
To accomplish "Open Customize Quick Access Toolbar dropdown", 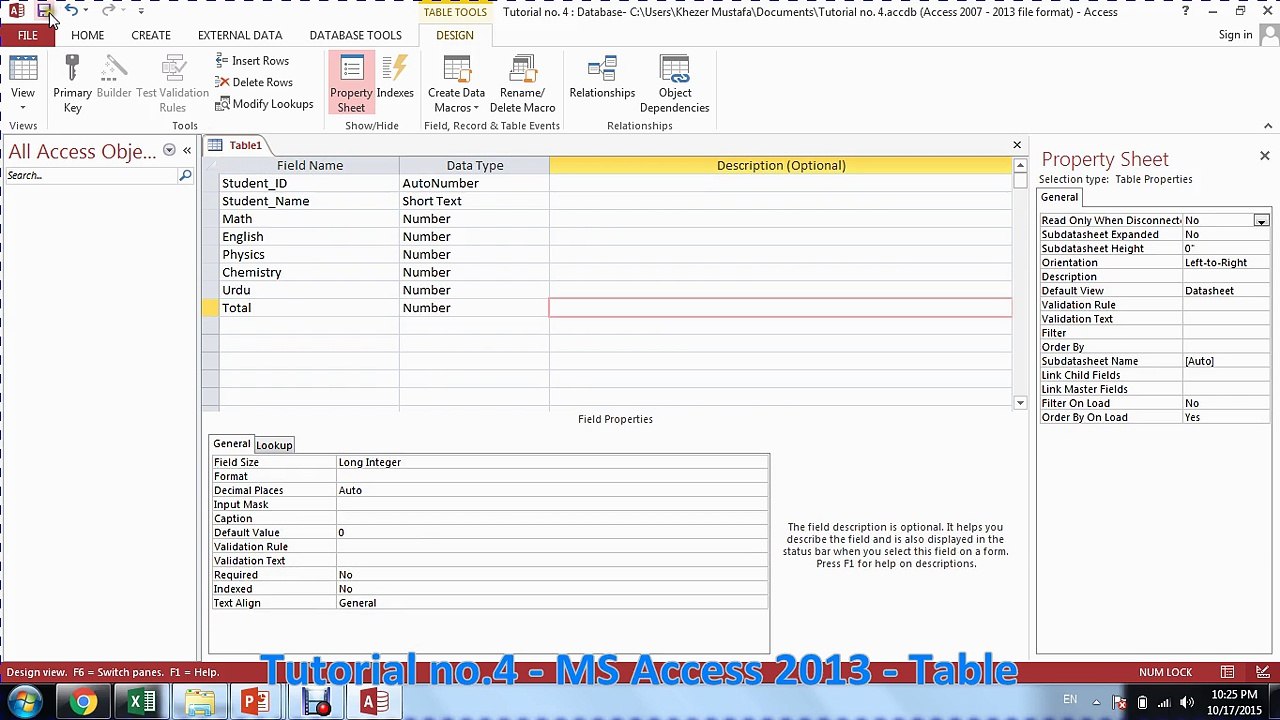I will pyautogui.click(x=141, y=11).
